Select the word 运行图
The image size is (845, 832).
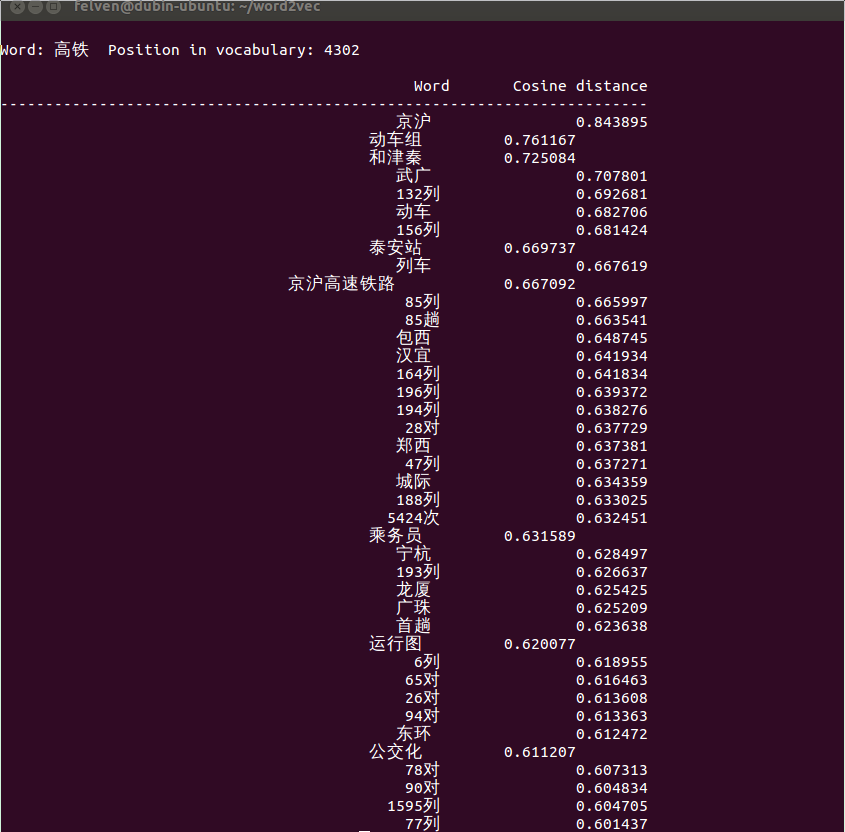(395, 644)
